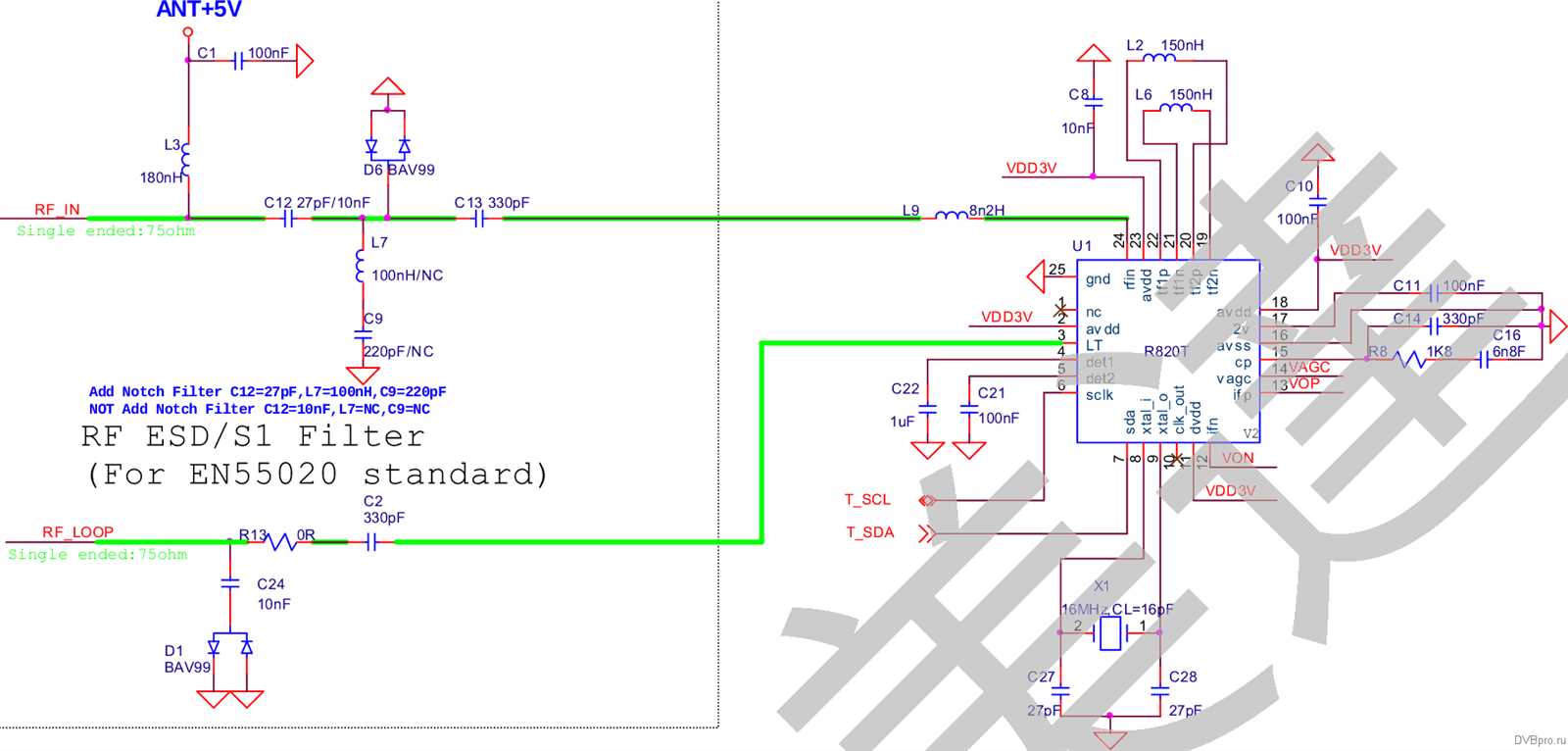Select capacitor C21 symbol
Viewport: 1568px width, 751px height.
[968, 409]
